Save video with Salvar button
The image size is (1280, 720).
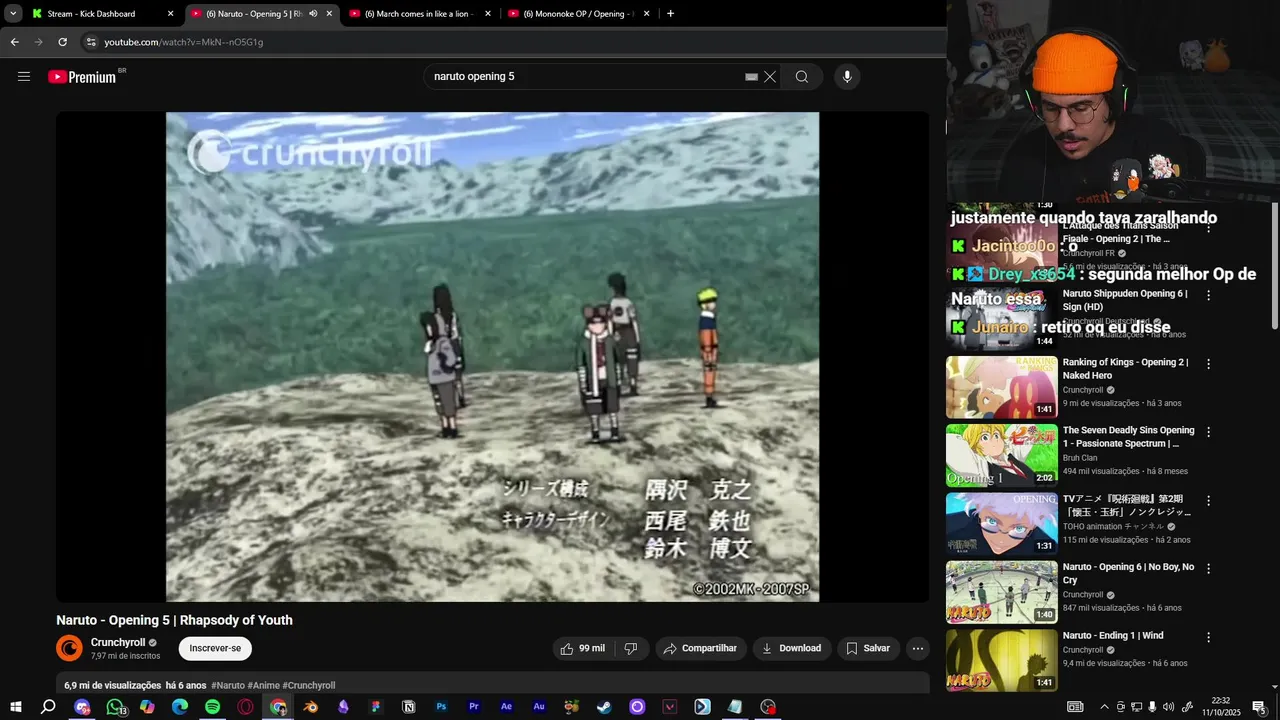[x=868, y=648]
